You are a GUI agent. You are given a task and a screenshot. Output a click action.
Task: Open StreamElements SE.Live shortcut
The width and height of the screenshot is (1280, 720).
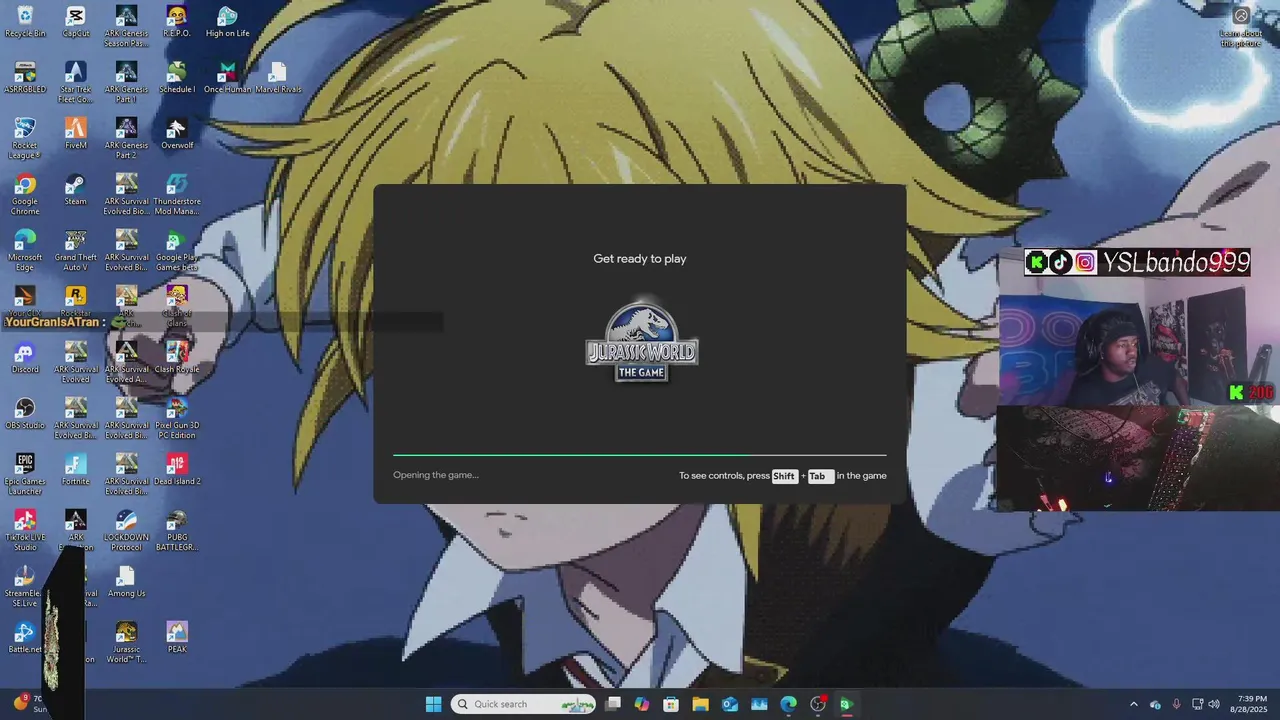pyautogui.click(x=25, y=586)
